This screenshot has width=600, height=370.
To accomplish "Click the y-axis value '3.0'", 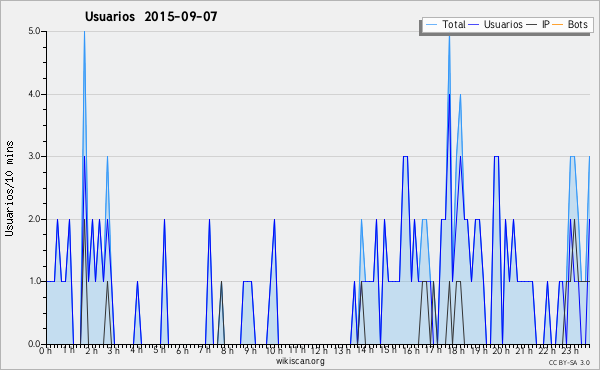I will tap(34, 156).
